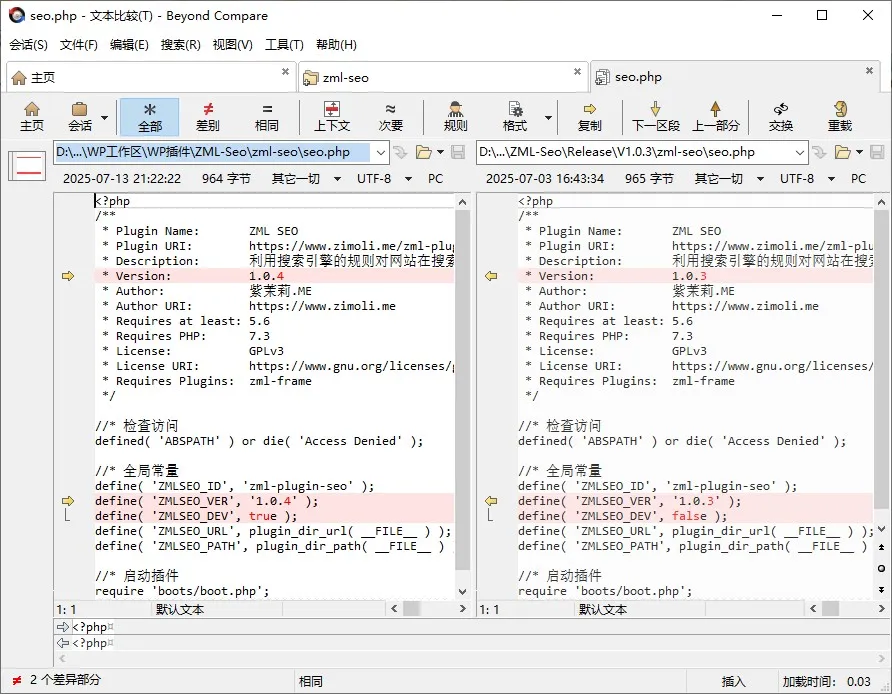Close the seo.php tab
The image size is (892, 694).
coord(869,71)
